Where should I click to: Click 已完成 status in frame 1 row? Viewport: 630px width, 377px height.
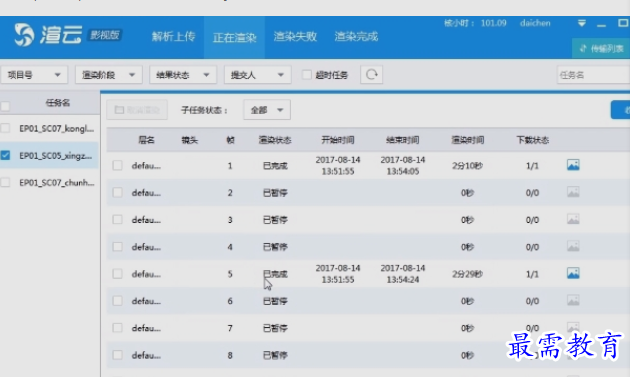(x=275, y=166)
